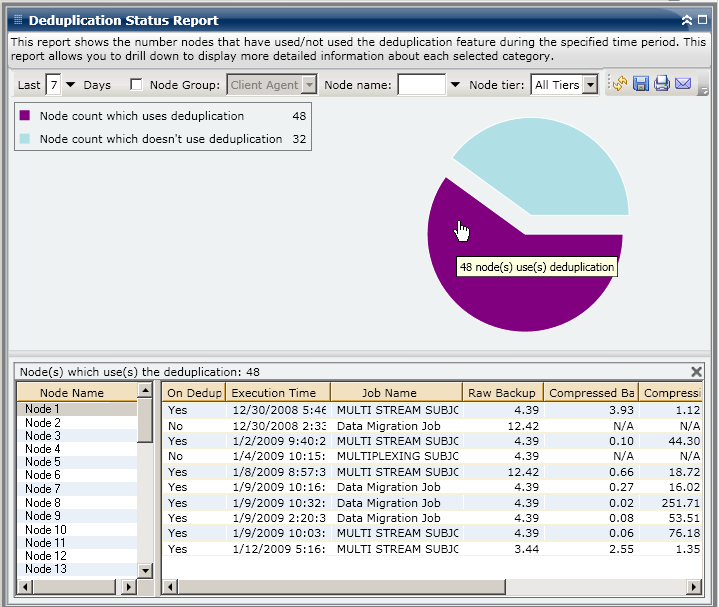Click the panel menu icon beside report title

[17, 20]
